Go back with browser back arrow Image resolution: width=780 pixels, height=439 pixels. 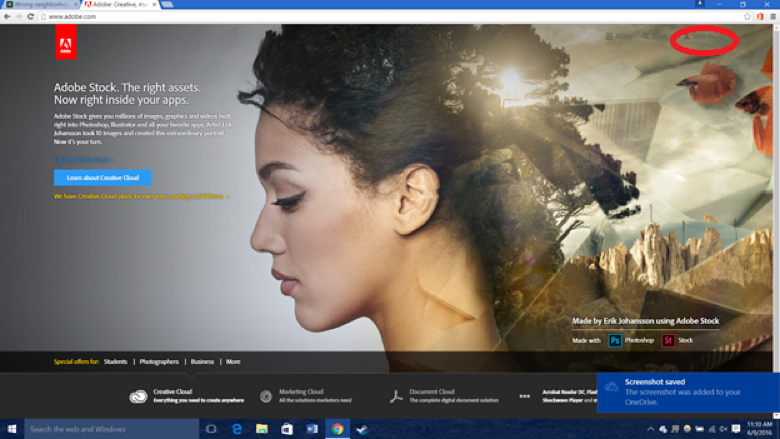7,16
